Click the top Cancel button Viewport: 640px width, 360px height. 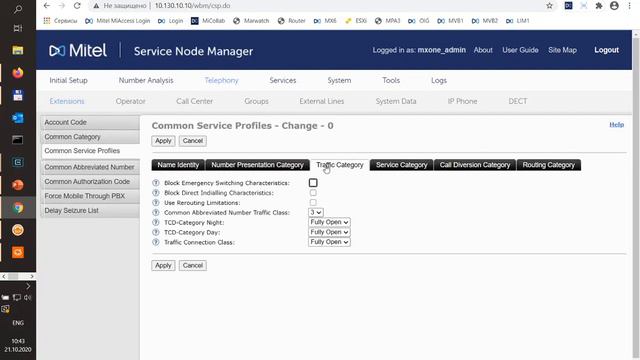(x=193, y=141)
